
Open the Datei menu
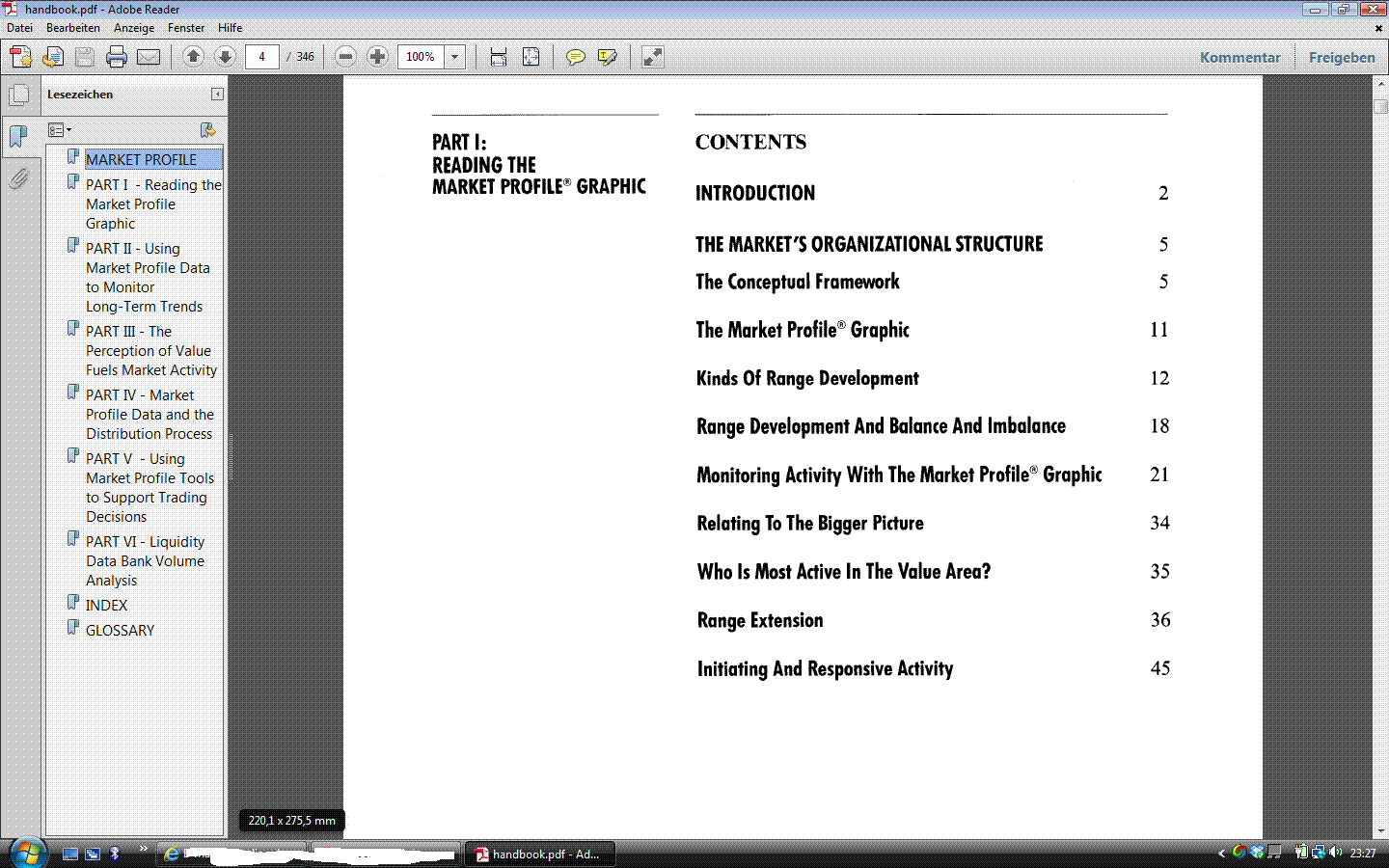[19, 28]
